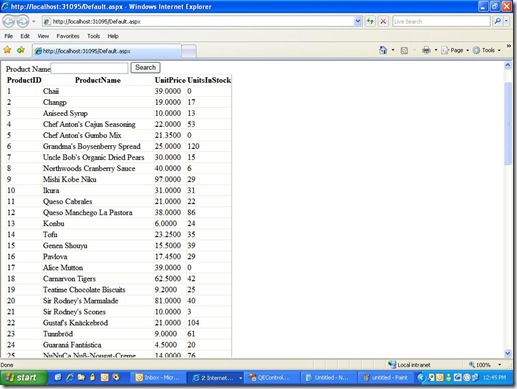Screen dimensions: 517x389
Task: Expand the Home button dropdown arrow
Action: coord(393,50)
